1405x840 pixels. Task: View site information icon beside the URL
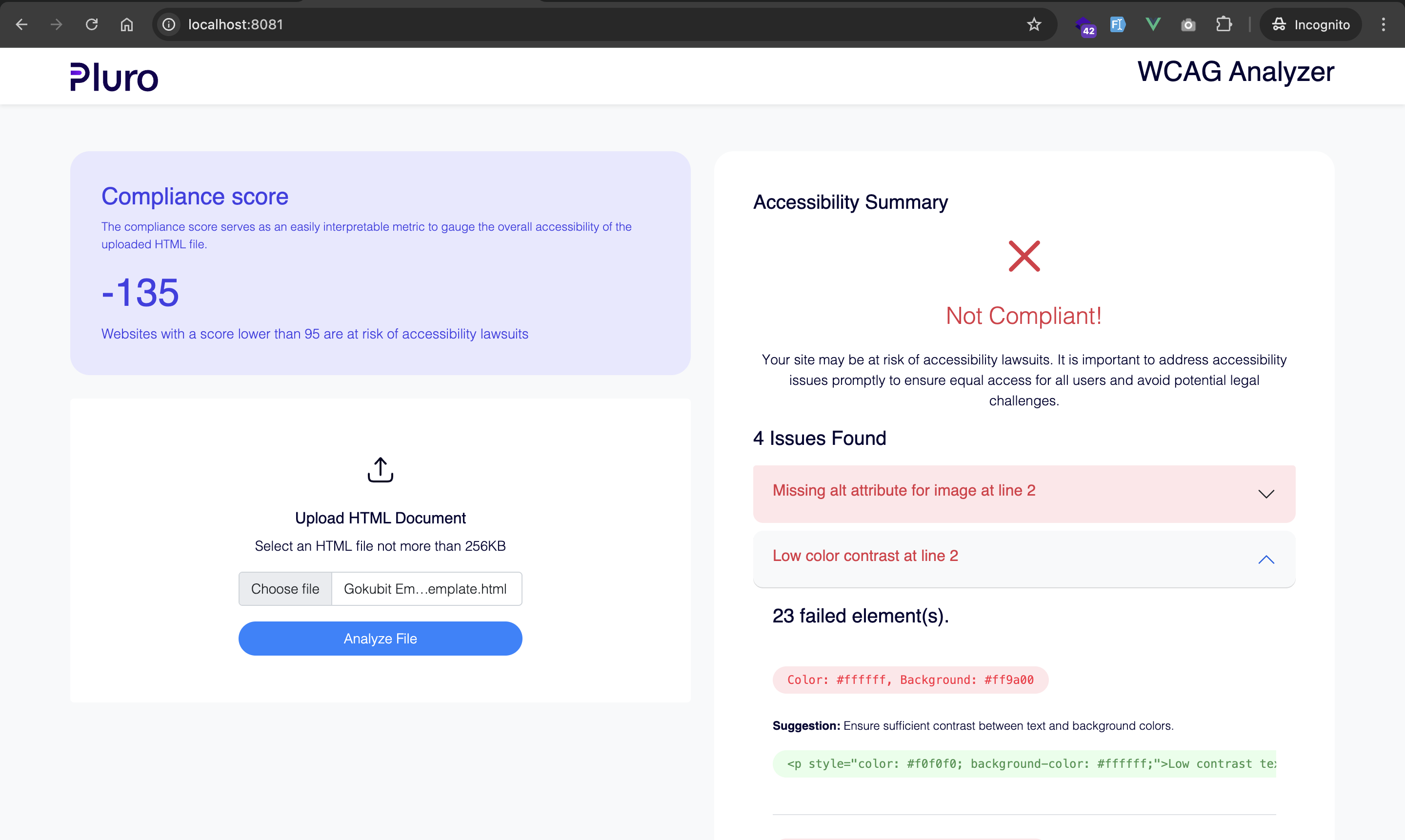169,24
